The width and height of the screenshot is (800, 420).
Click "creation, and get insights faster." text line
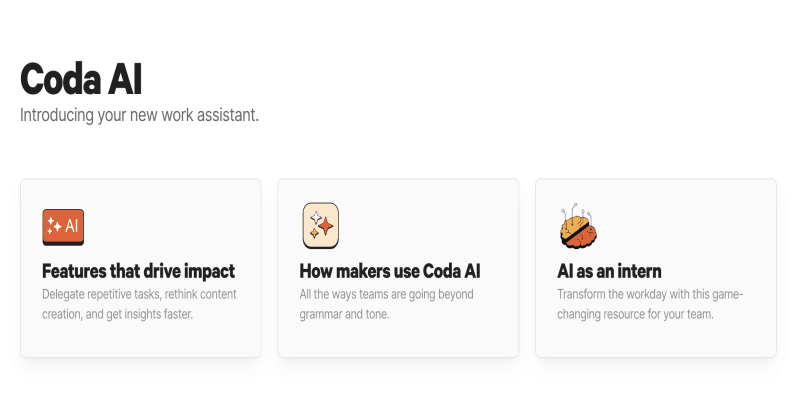coord(117,314)
